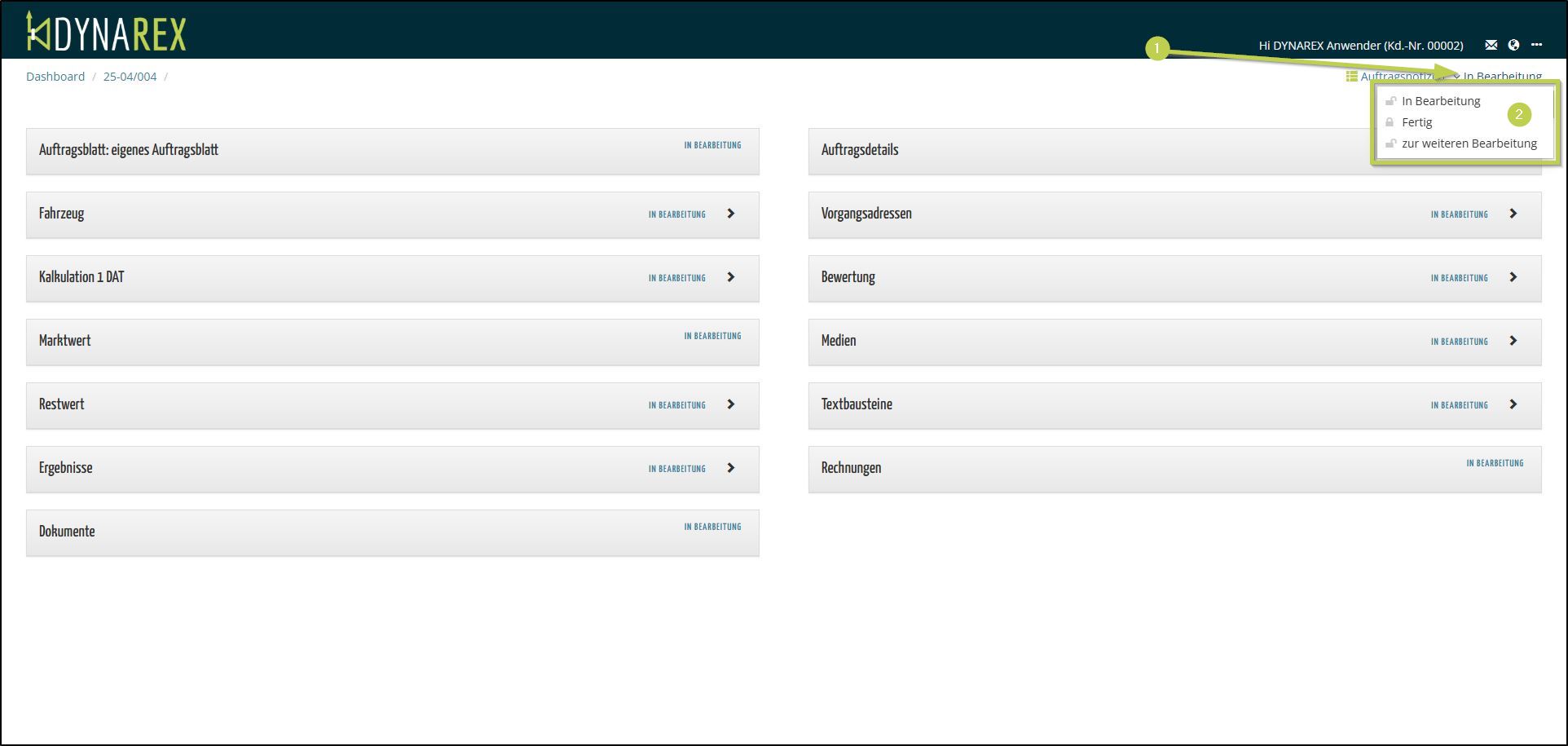The width and height of the screenshot is (1568, 746).
Task: Open the three-dots more menu in header
Action: tap(1536, 45)
